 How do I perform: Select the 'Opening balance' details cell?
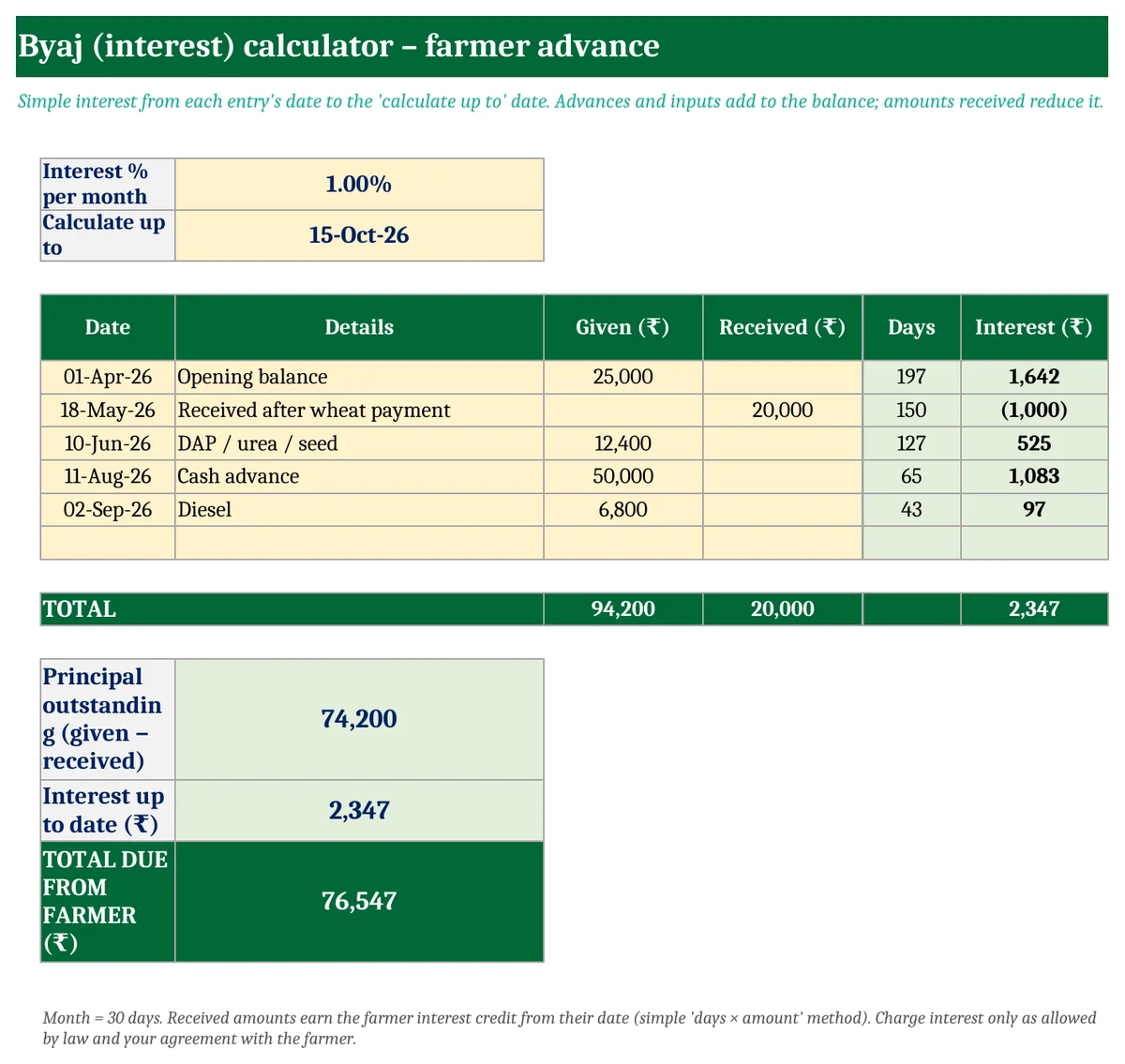(359, 377)
